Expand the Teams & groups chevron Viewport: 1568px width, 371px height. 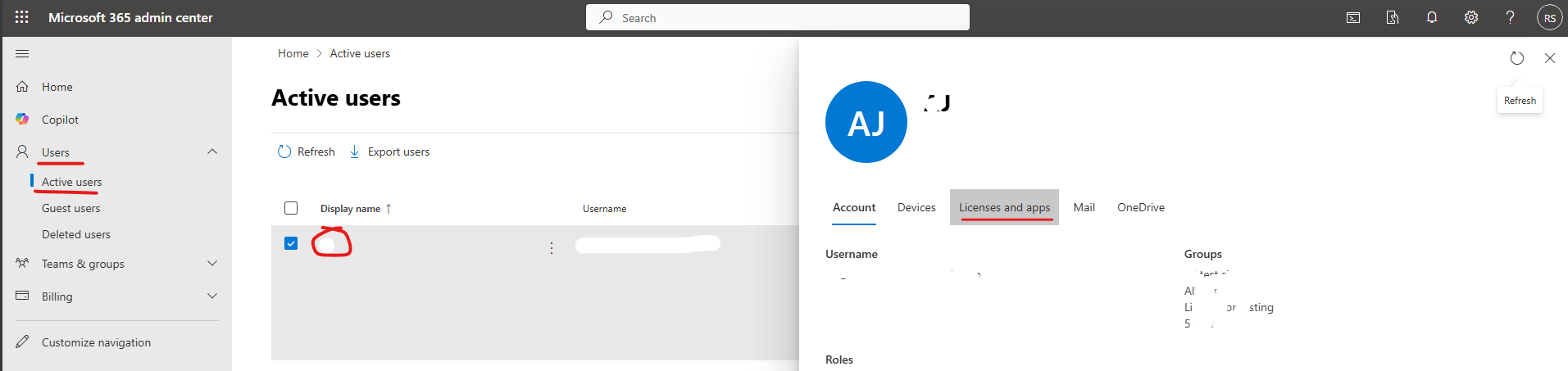point(212,263)
